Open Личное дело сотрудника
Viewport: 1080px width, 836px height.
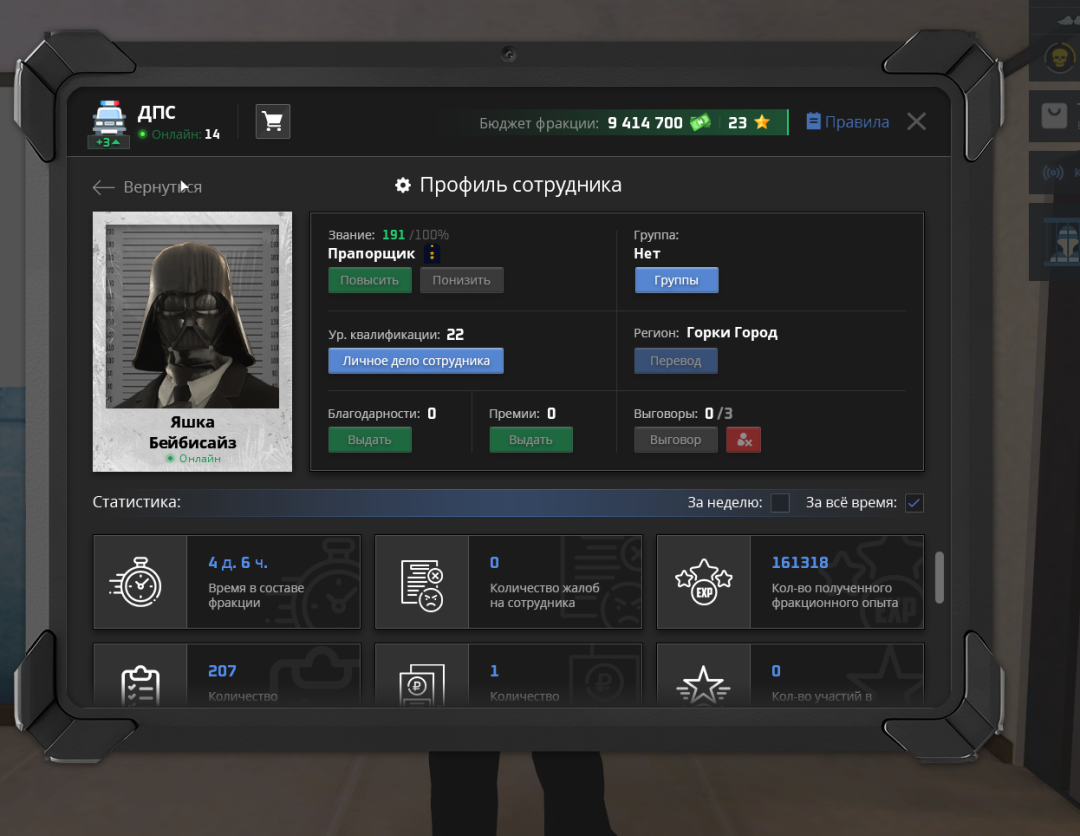[416, 361]
